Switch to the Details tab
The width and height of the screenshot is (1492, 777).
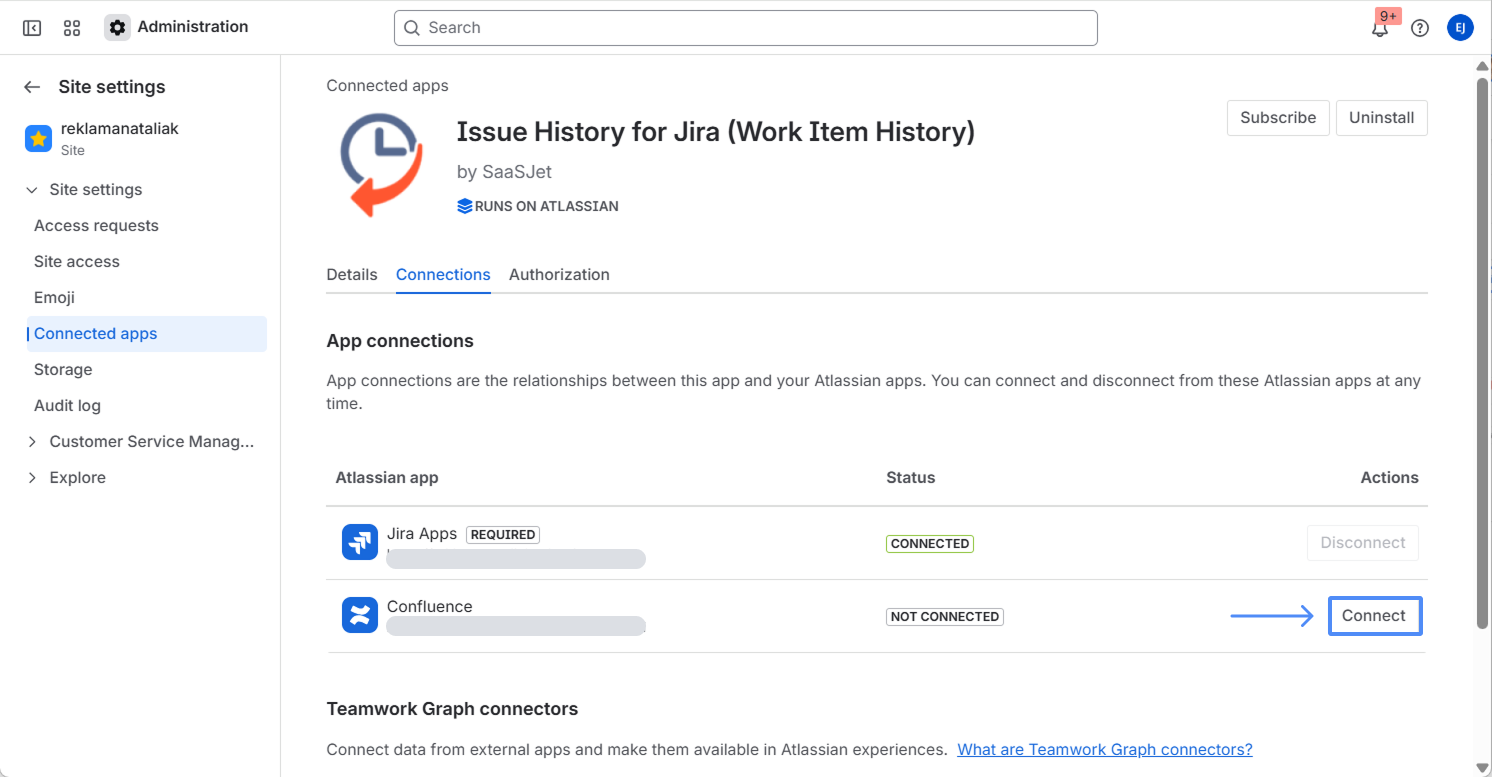(352, 275)
